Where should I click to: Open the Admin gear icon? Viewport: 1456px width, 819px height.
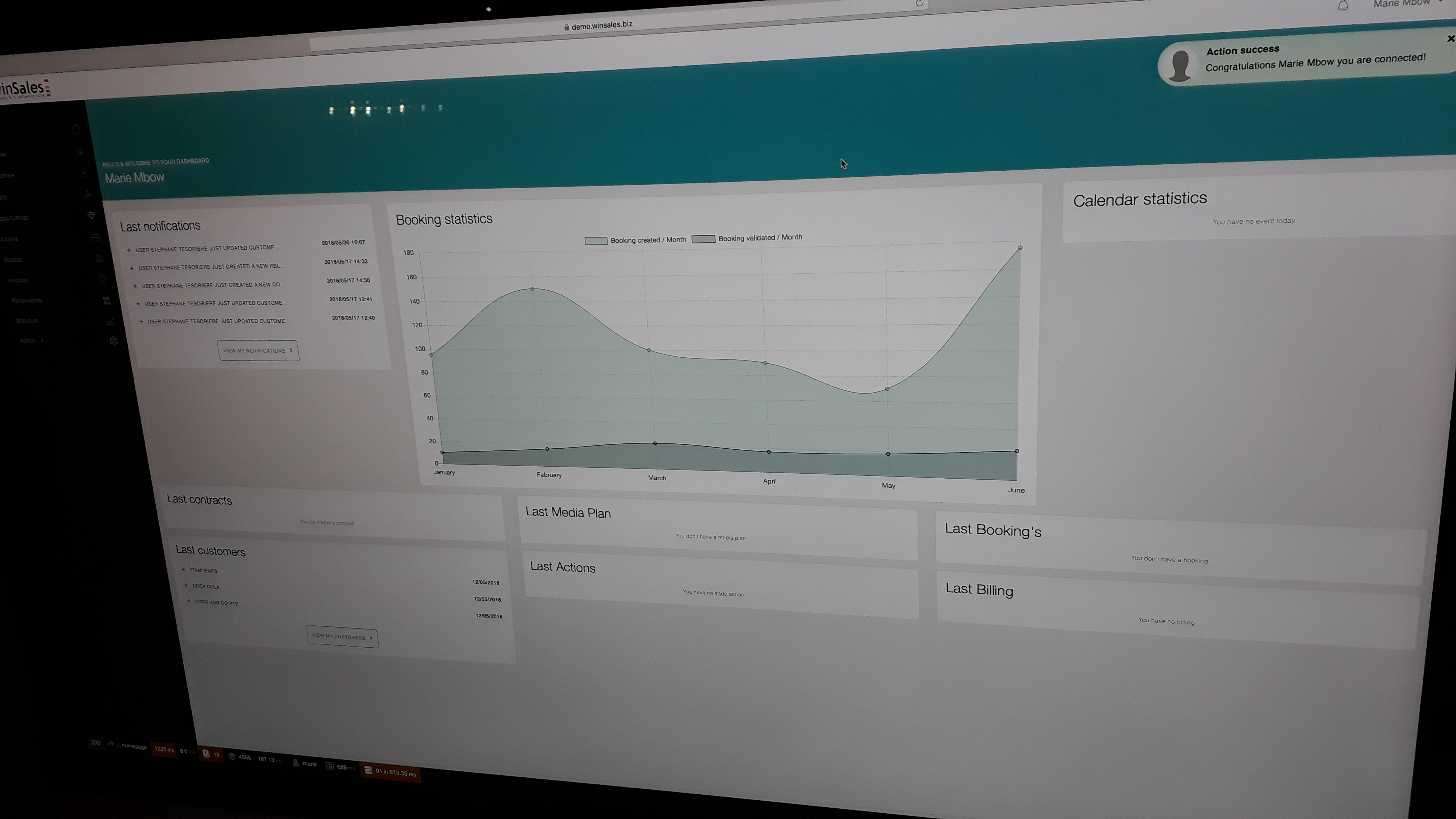[x=114, y=341]
